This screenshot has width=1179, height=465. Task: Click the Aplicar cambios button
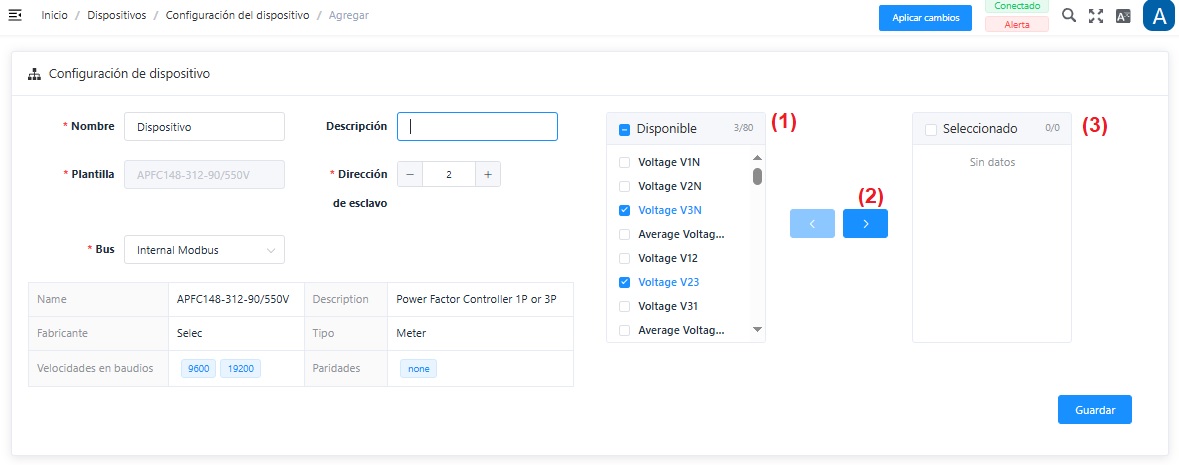(925, 18)
